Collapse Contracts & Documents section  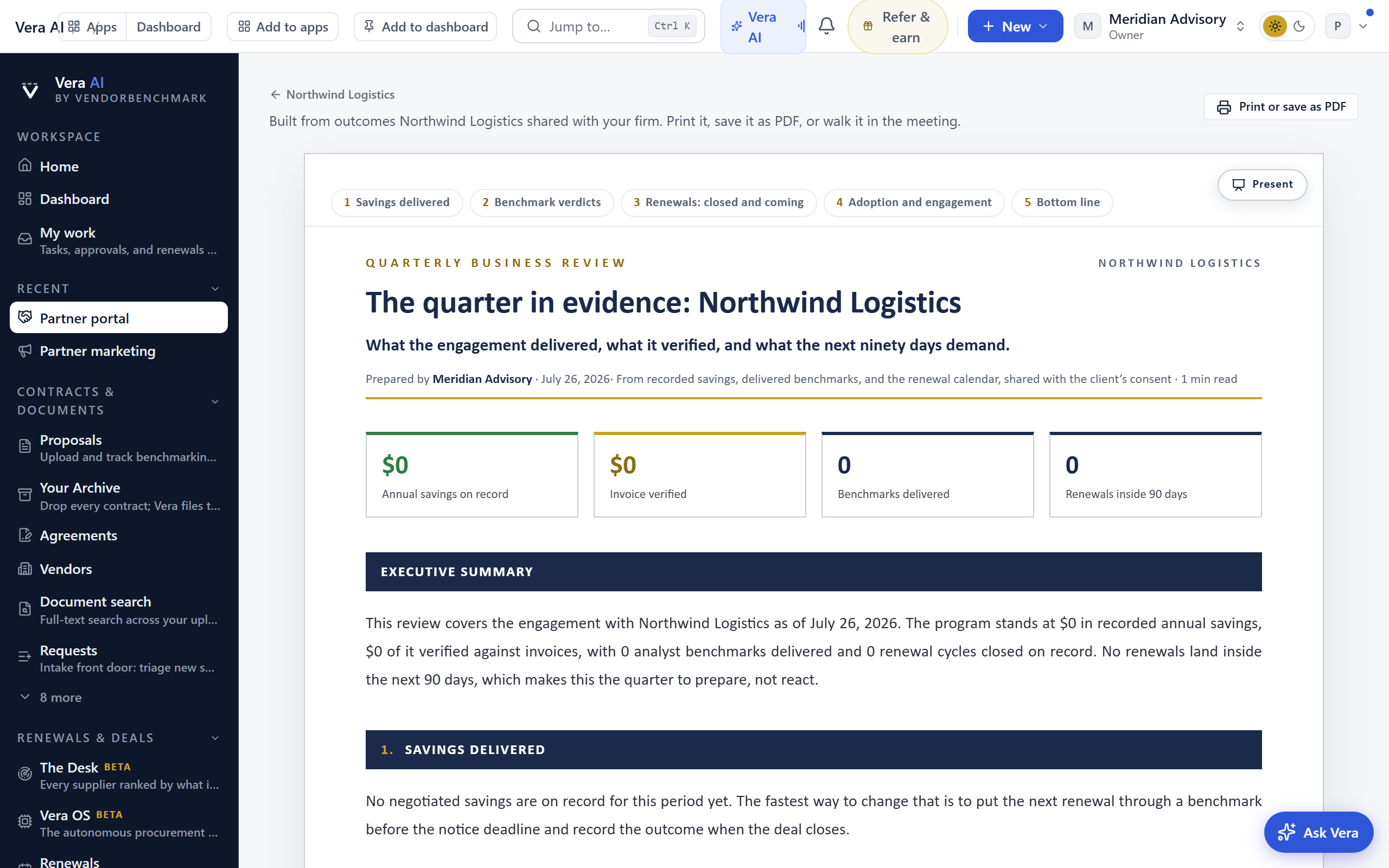point(215,401)
